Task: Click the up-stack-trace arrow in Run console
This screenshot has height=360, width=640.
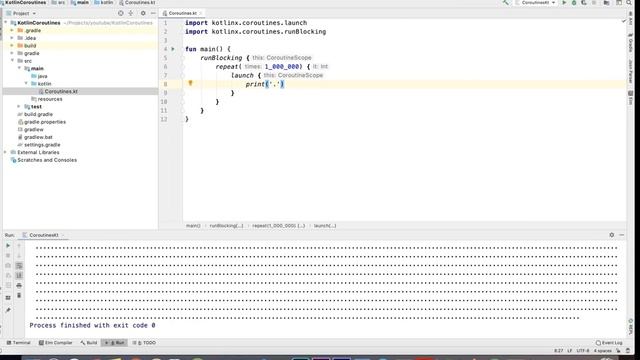Action: click(x=19, y=246)
